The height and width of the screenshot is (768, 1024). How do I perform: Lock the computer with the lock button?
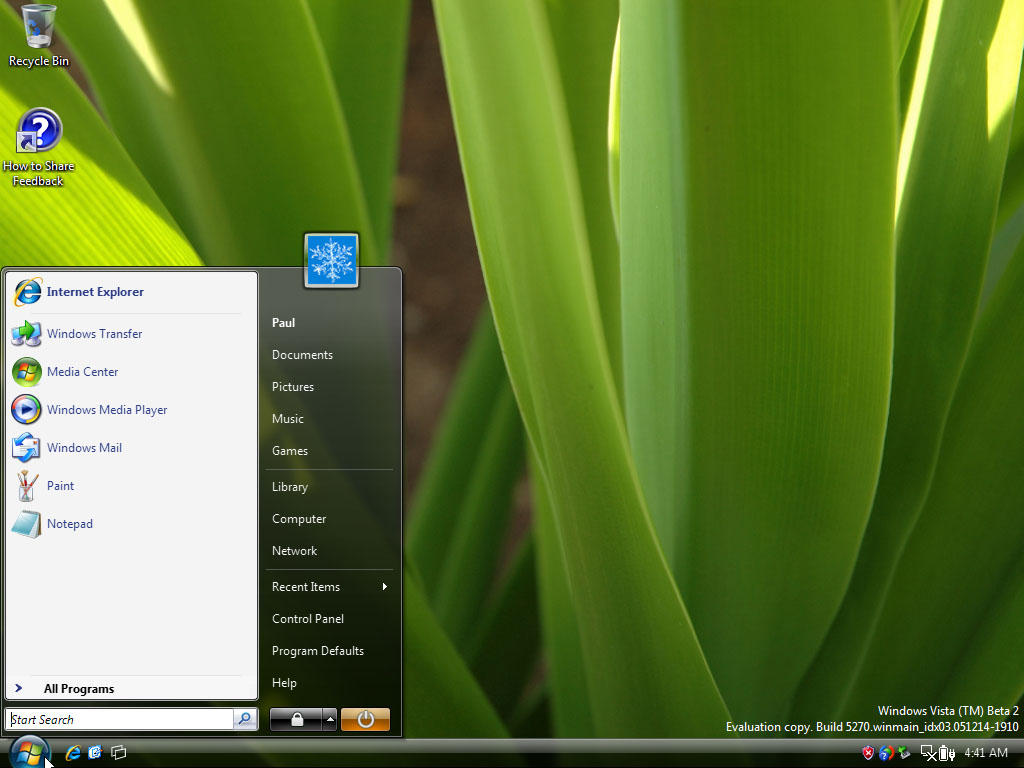[x=296, y=720]
